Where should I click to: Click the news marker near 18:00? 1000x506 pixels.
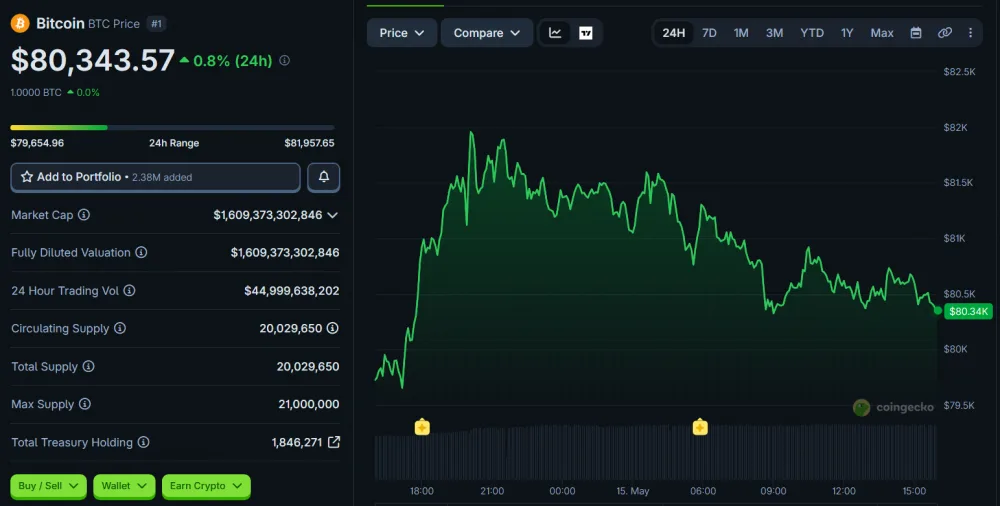(x=422, y=427)
